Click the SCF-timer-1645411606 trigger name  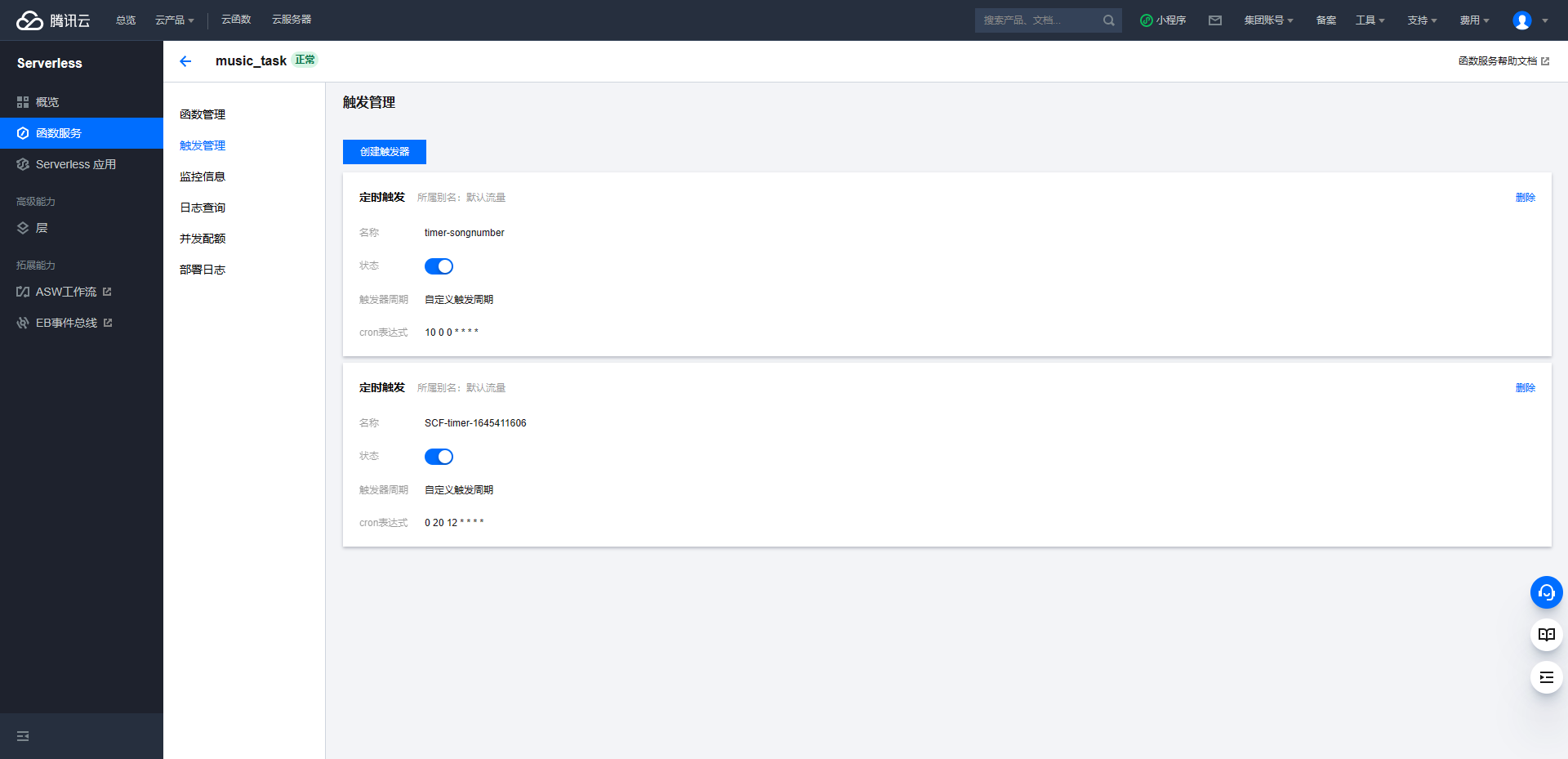pyautogui.click(x=475, y=423)
